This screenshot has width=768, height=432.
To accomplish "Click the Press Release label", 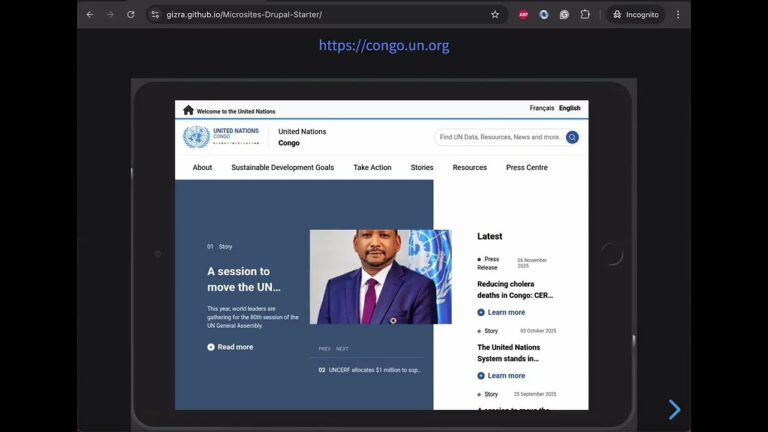I will click(488, 263).
